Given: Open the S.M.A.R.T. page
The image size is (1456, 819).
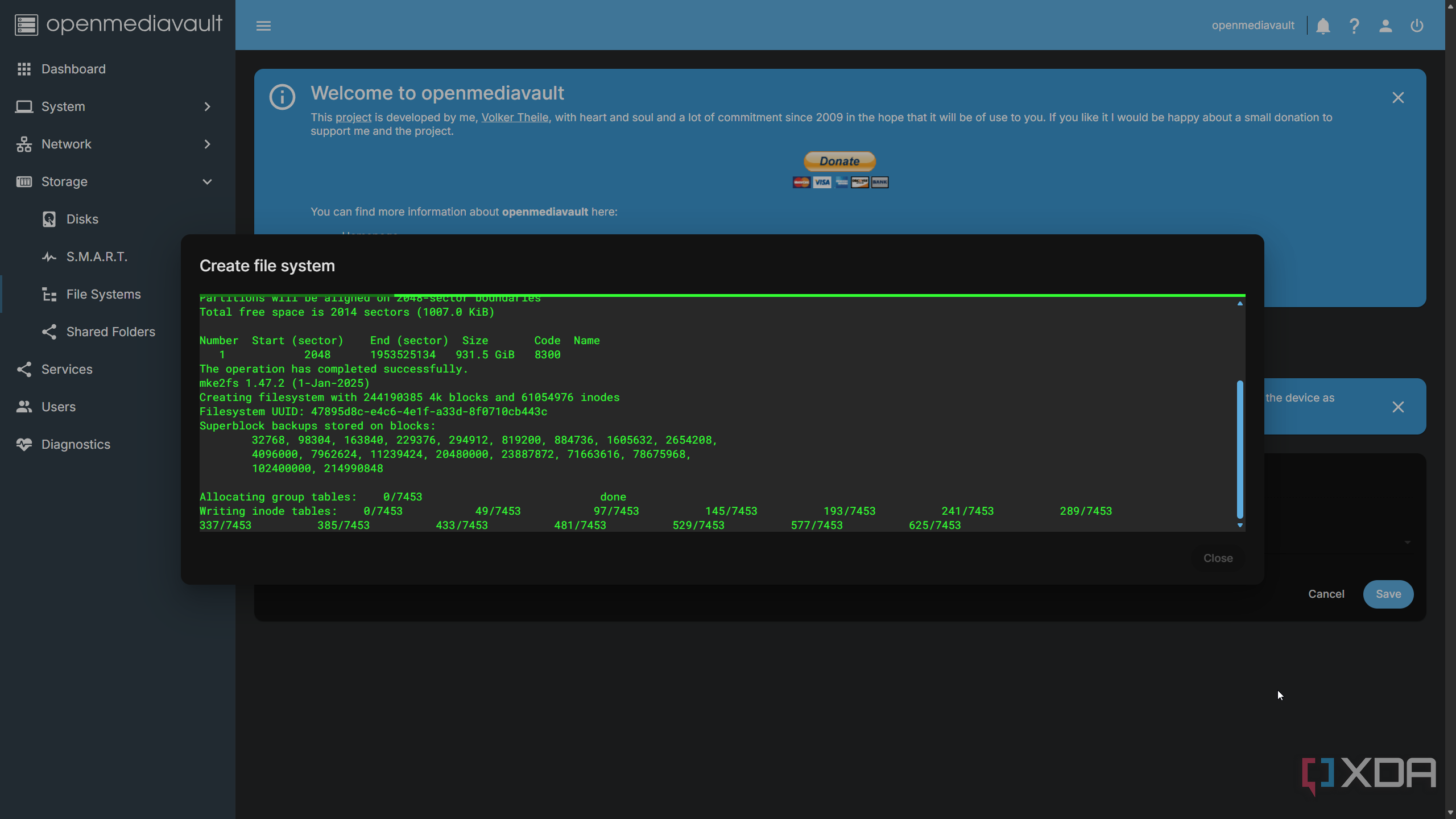Looking at the screenshot, I should [97, 257].
